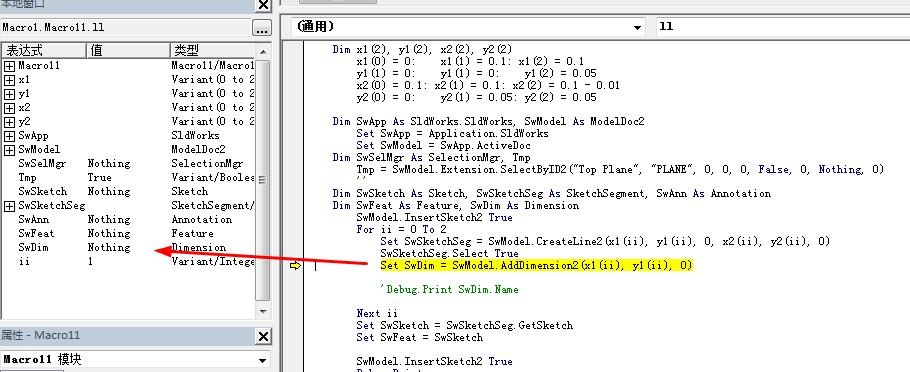Click the 值 column header
Screen dimensions: 910x372
[x=128, y=50]
